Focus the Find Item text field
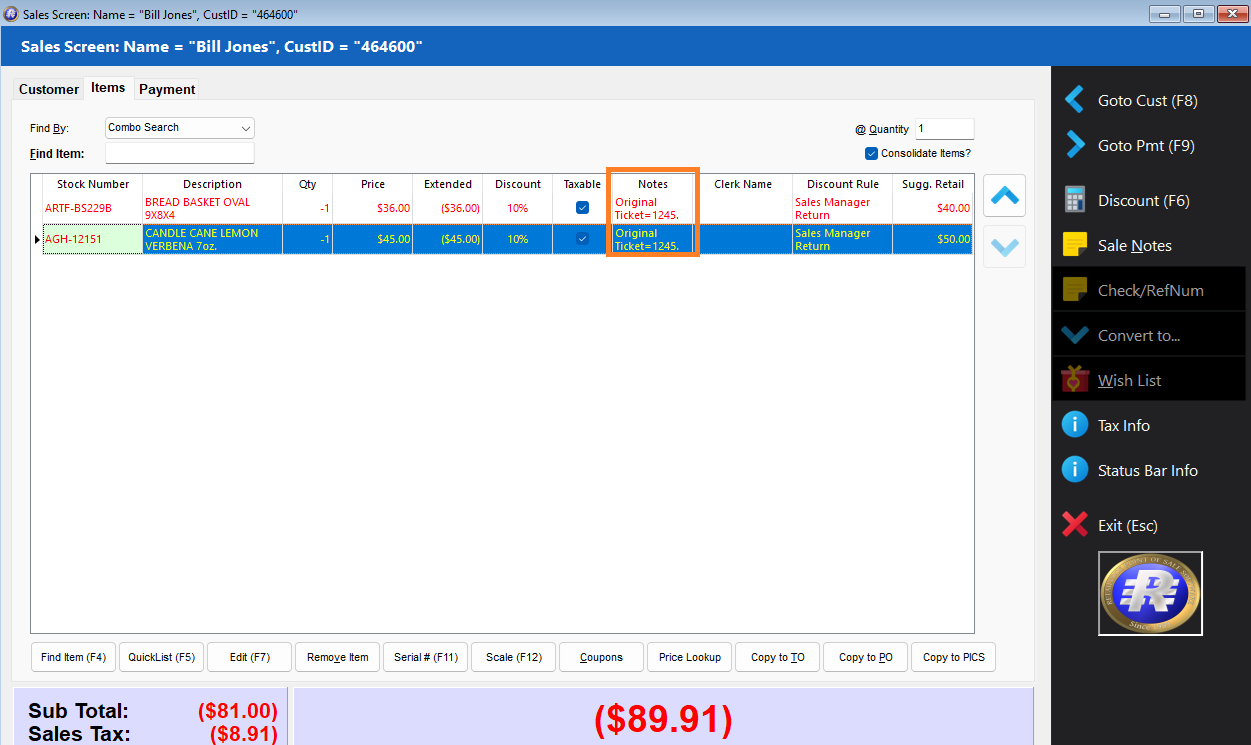The height and width of the screenshot is (745, 1251). (x=180, y=153)
